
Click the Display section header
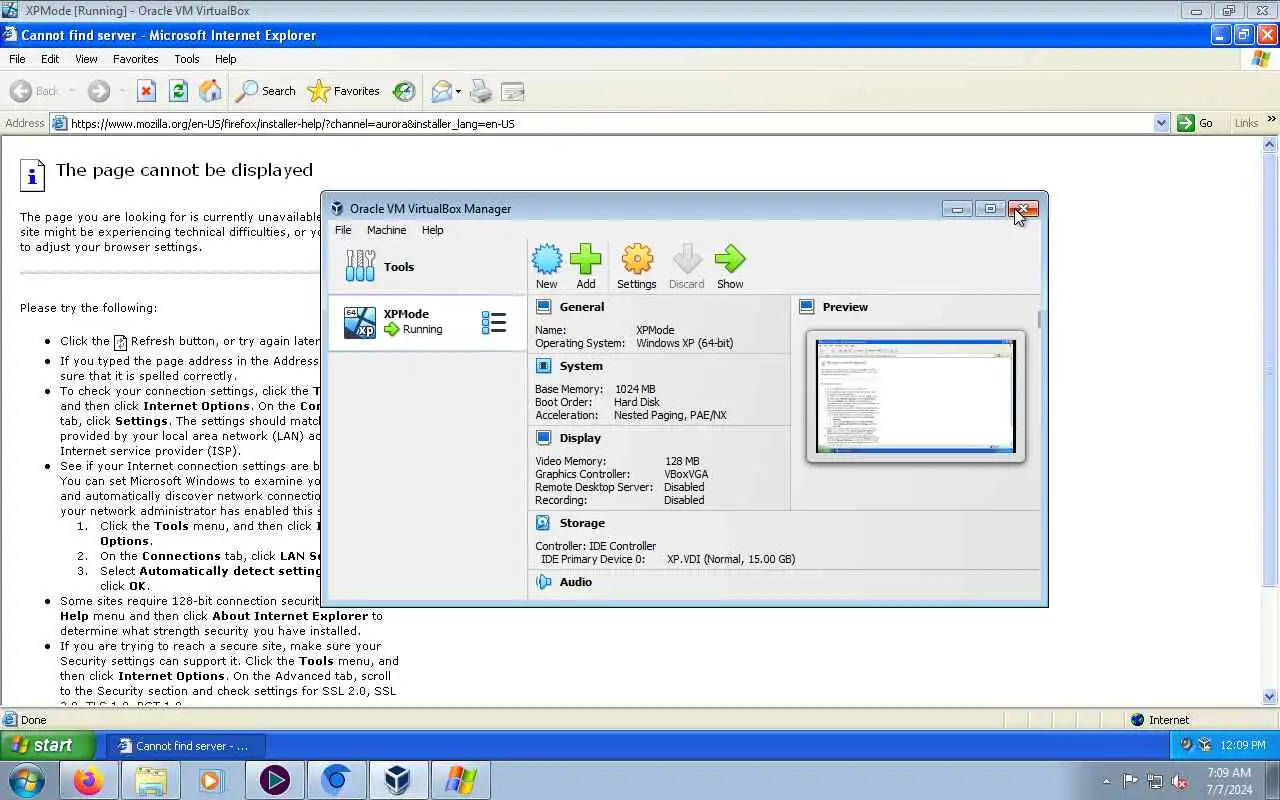coord(580,438)
